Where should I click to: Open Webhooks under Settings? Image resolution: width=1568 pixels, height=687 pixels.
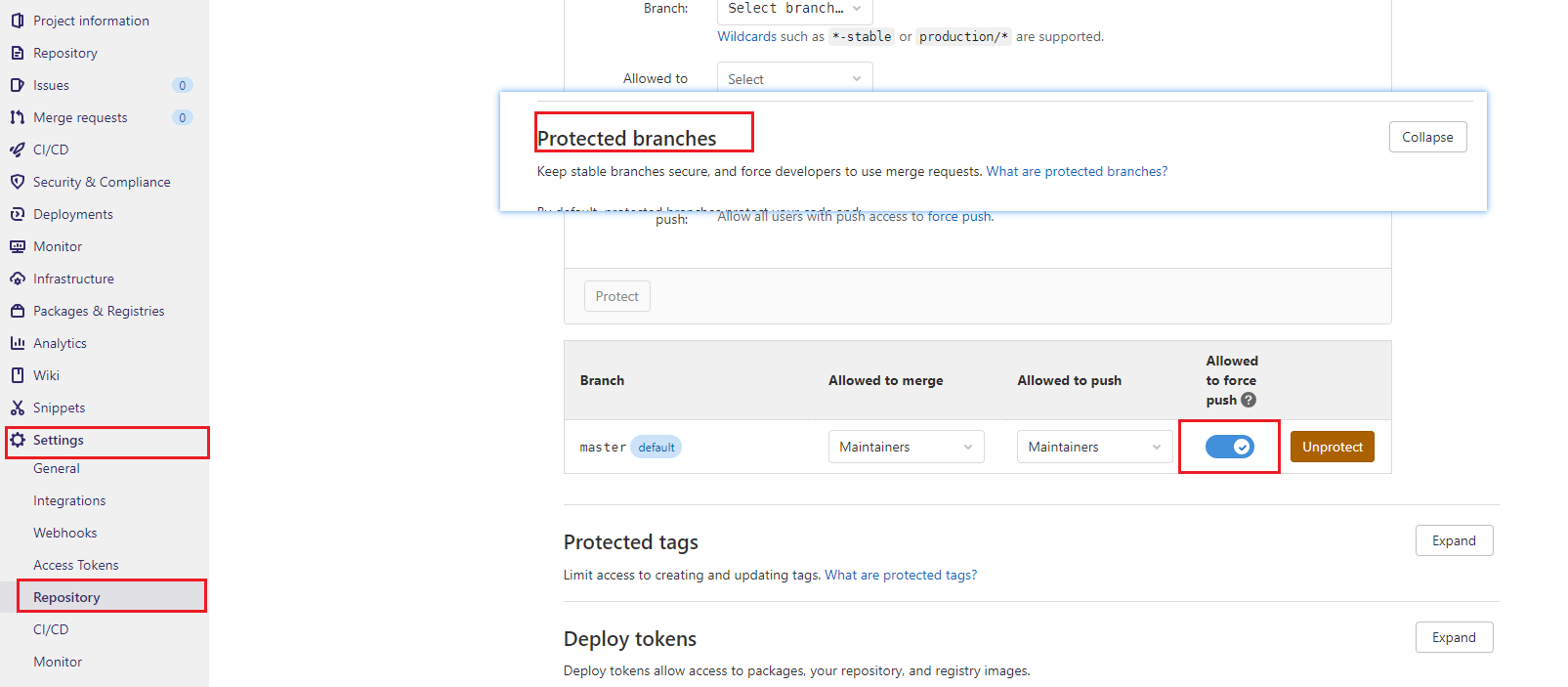(64, 533)
